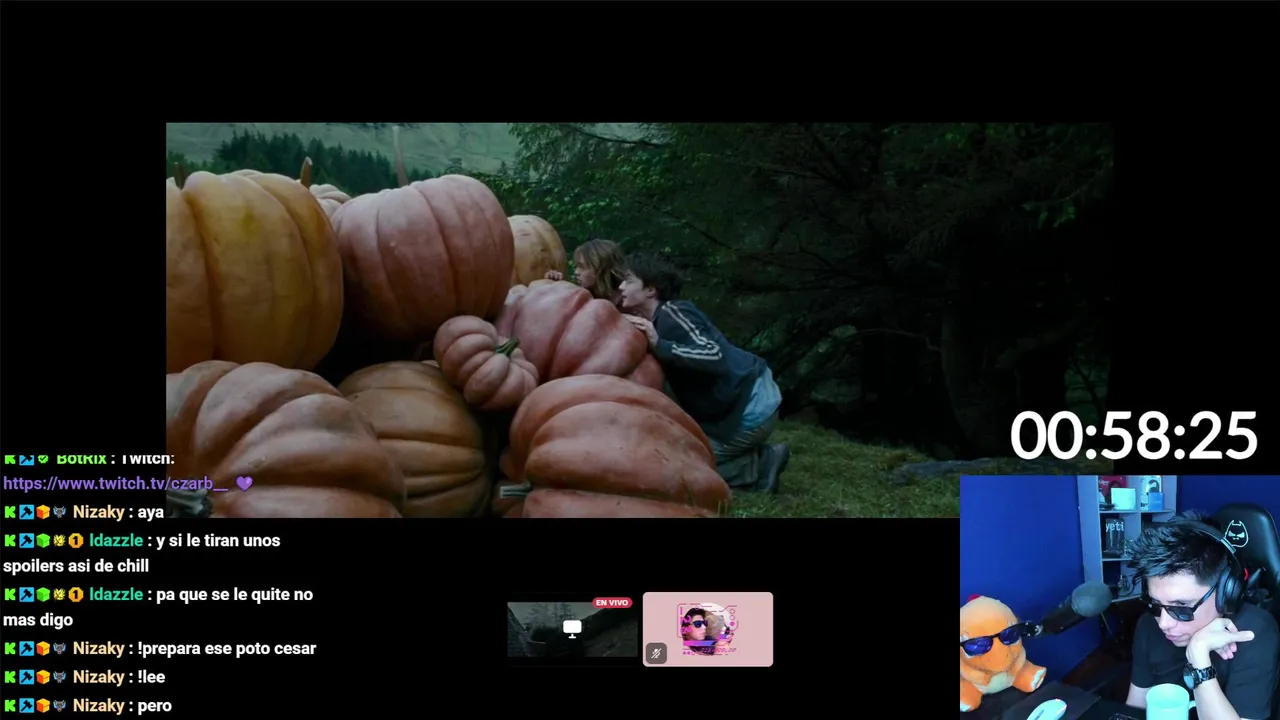Click the 00:58:25 stream timer
This screenshot has width=1280, height=720.
pos(1133,436)
